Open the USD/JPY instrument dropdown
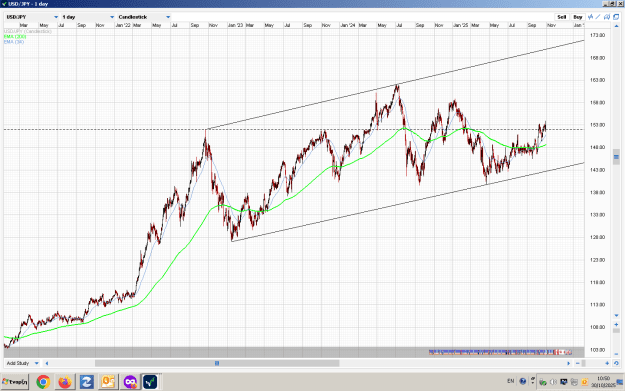This screenshot has height=391, width=625. (32, 17)
